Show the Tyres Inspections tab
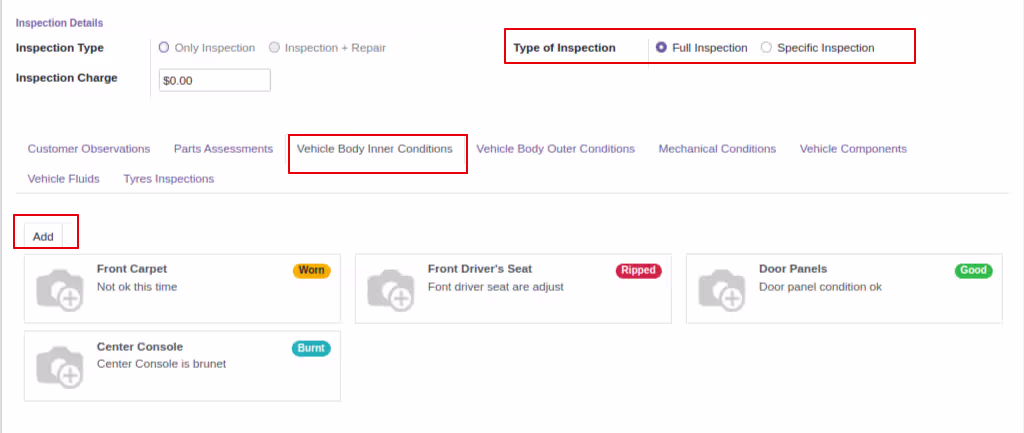Screen dimensions: 1024x433 click(168, 179)
